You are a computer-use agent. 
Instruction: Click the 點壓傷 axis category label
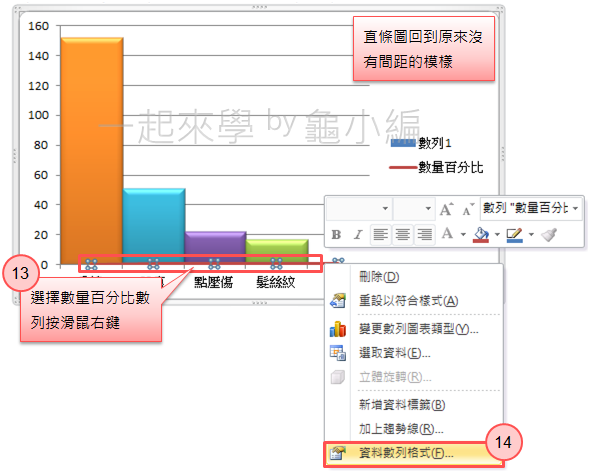click(214, 282)
